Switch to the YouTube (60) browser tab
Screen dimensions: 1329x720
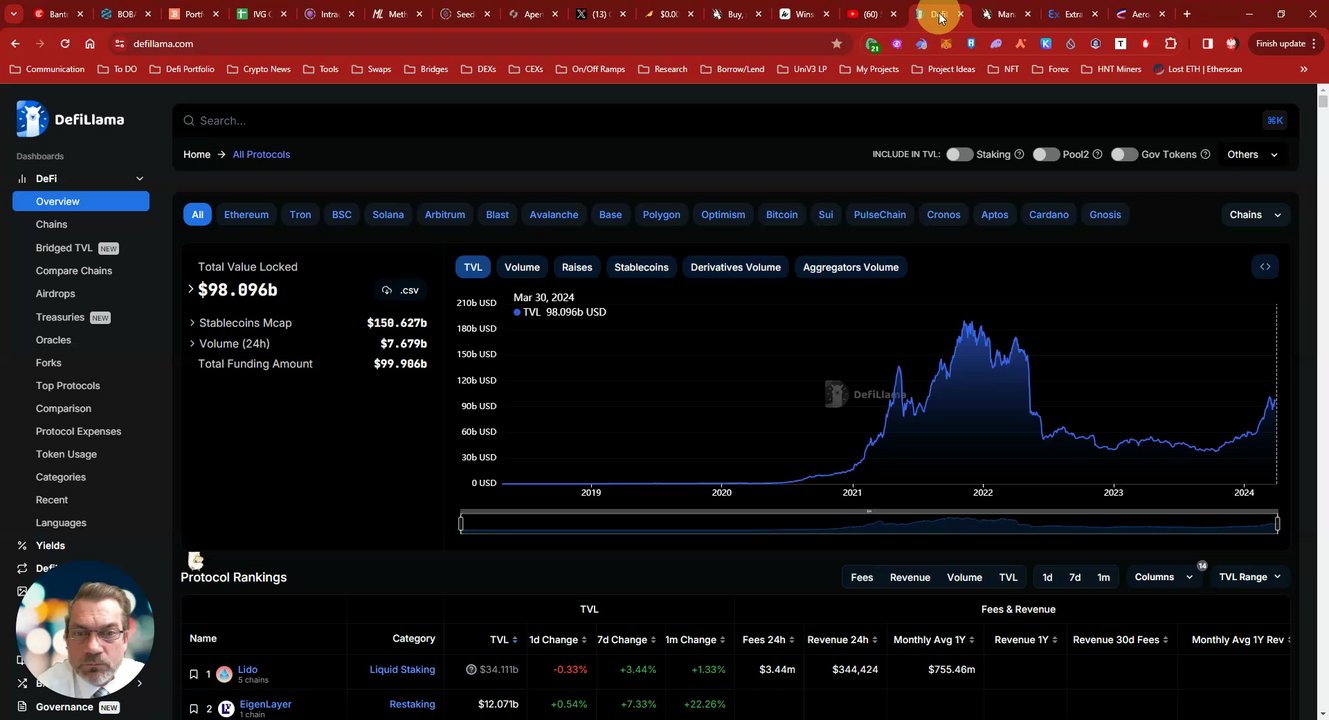(872, 14)
